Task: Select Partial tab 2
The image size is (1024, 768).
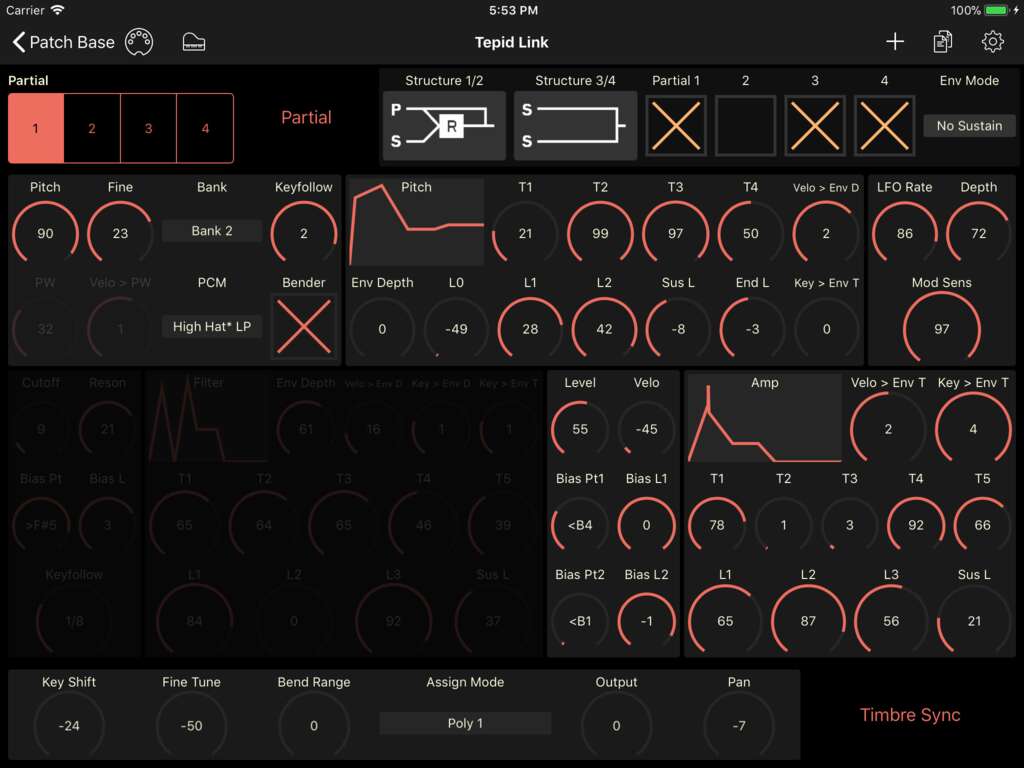Action: [x=92, y=128]
